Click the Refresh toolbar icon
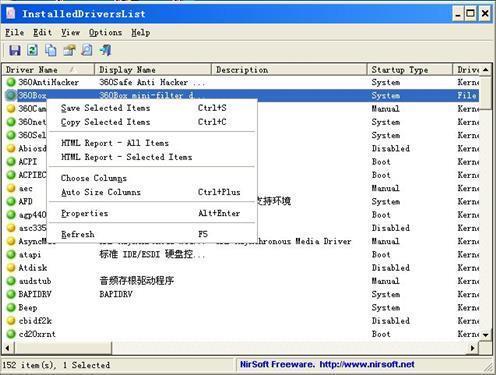 pyautogui.click(x=32, y=50)
